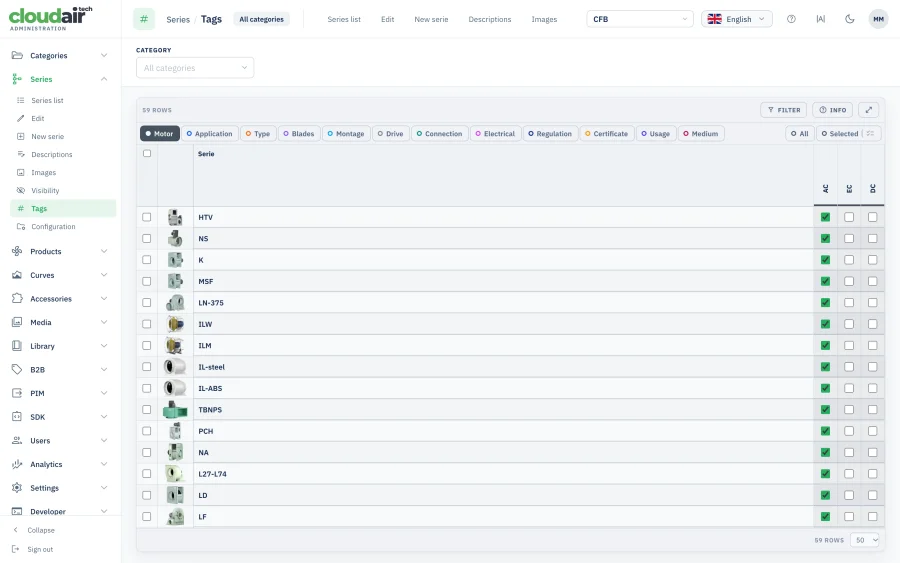Open the All categories dropdown under CATEGORY
The width and height of the screenshot is (900, 563).
[x=195, y=68]
